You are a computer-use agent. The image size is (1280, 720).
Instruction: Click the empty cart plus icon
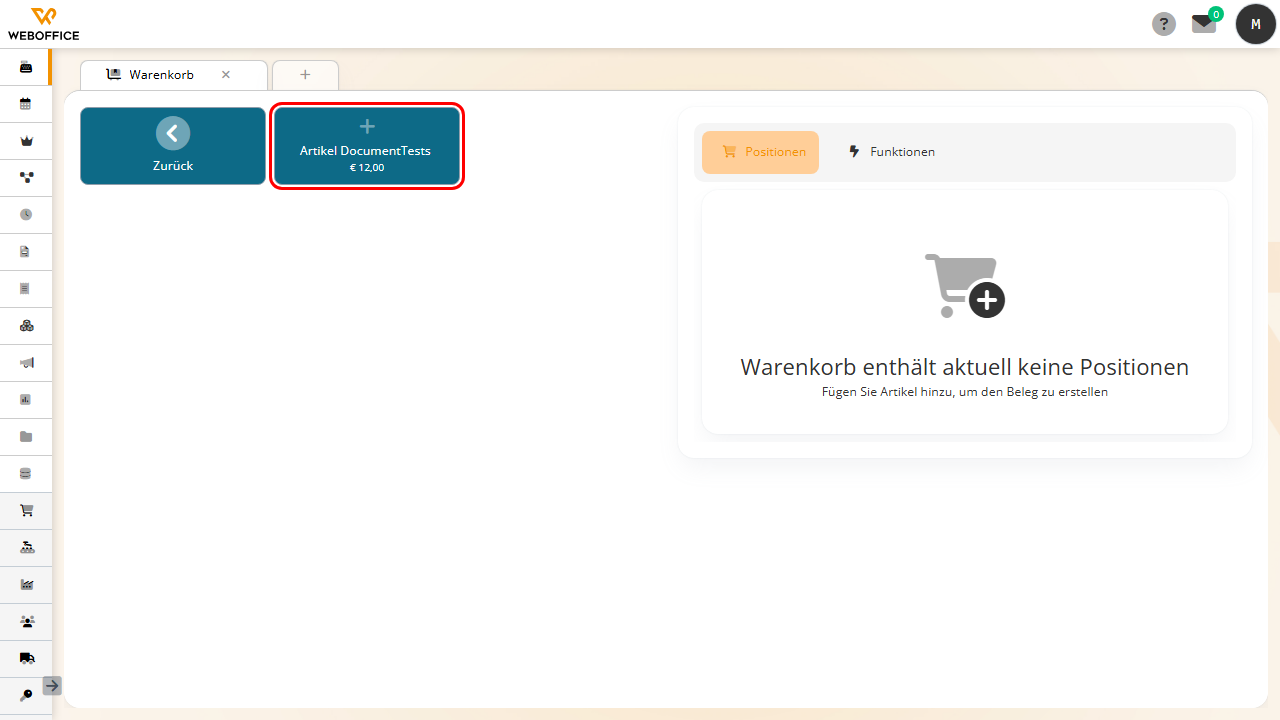(965, 286)
